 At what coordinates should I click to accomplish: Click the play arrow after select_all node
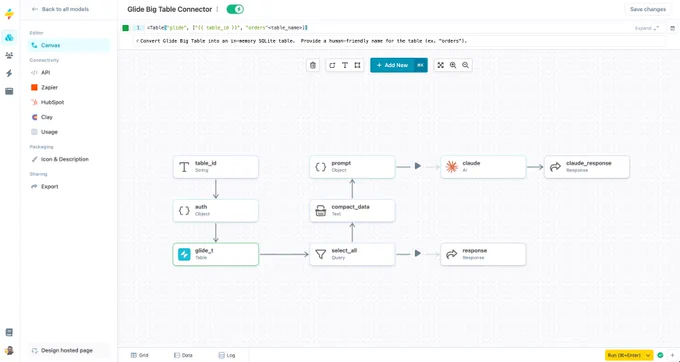pyautogui.click(x=417, y=253)
